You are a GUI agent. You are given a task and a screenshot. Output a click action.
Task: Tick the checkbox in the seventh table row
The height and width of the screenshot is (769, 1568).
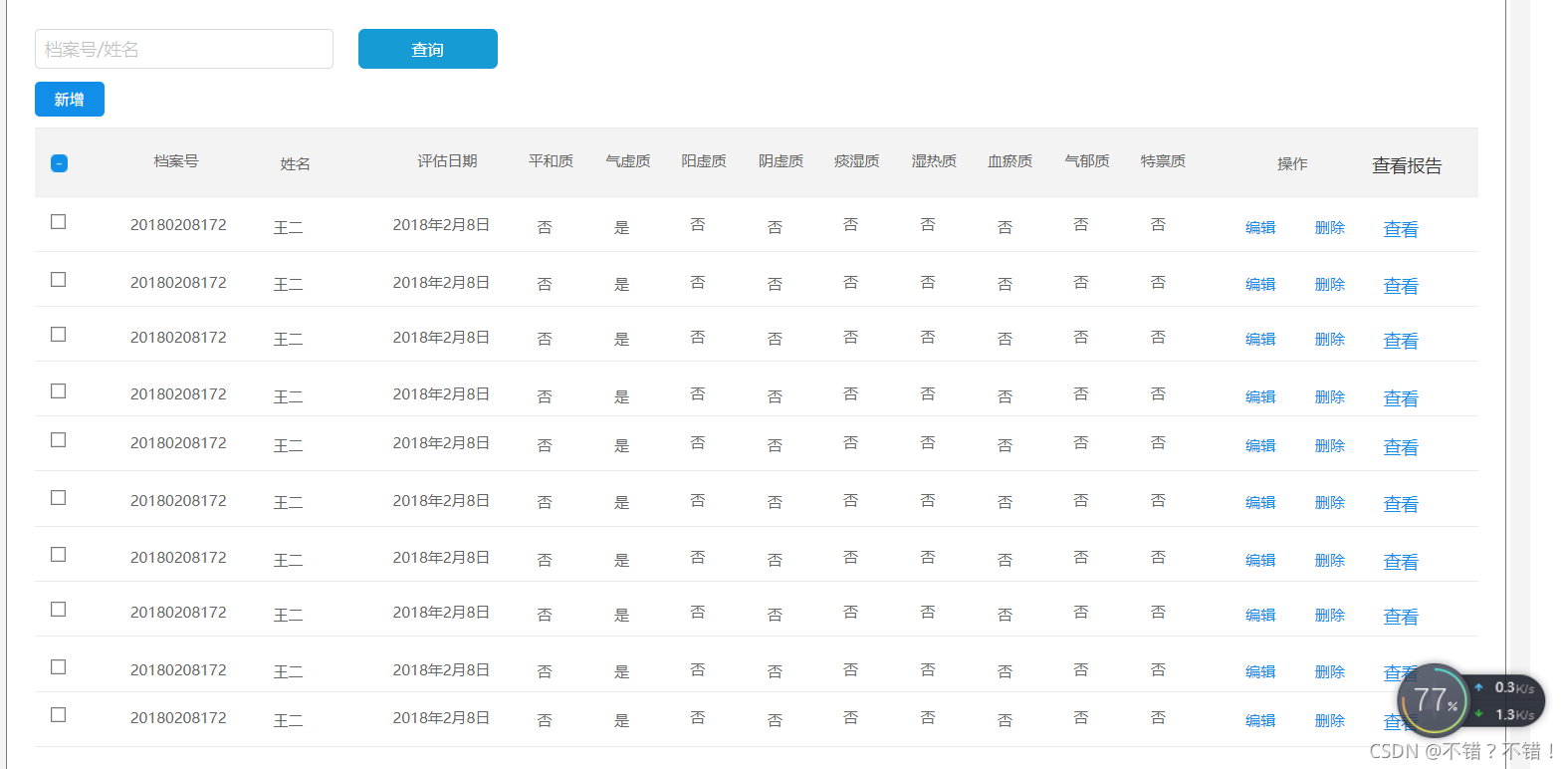(59, 555)
